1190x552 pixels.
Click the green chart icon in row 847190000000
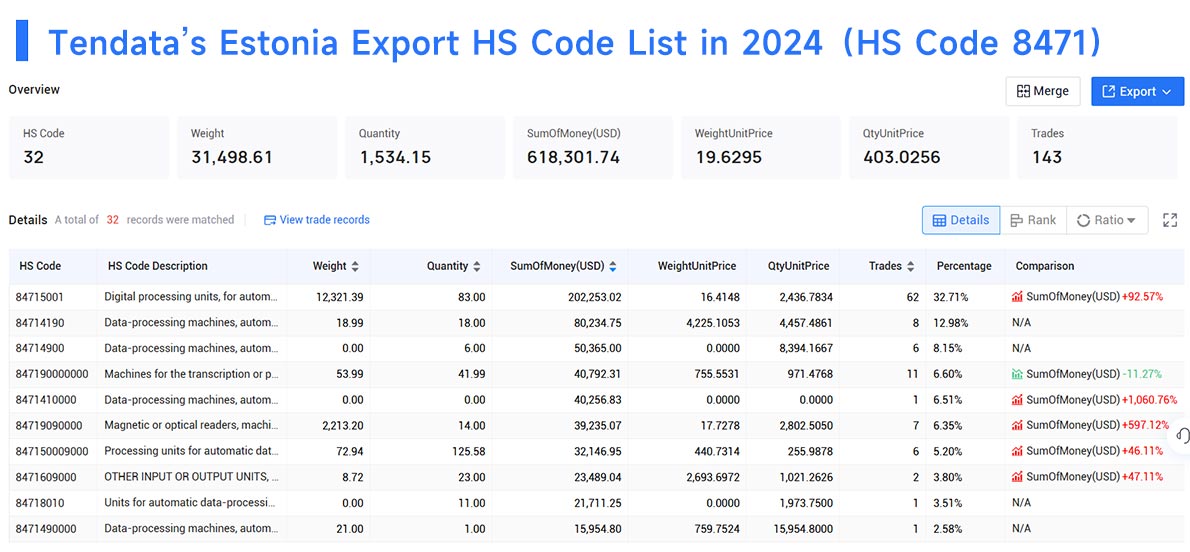[x=1017, y=374]
